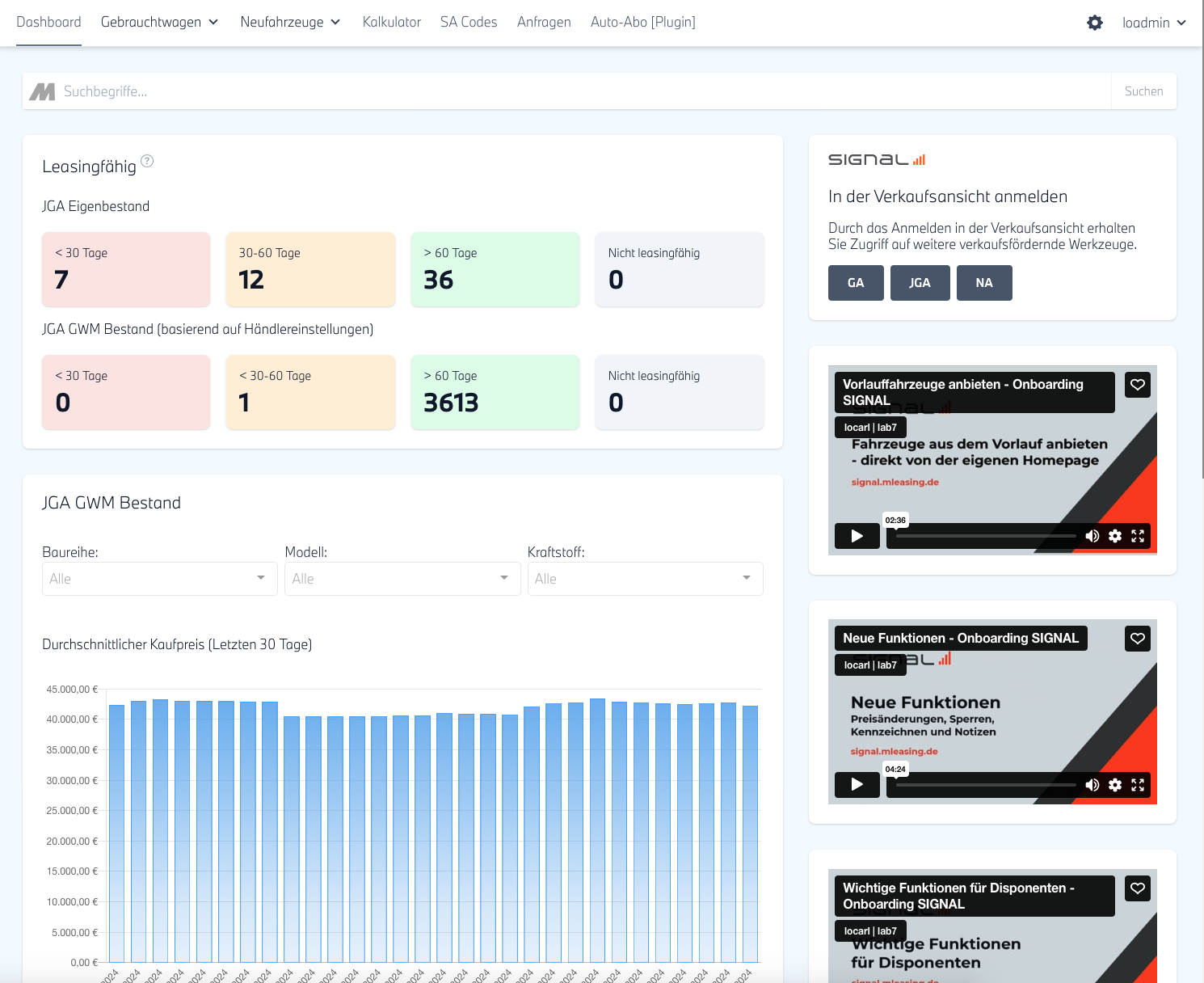Favorite the Wichtige Funktionen für Disponenten video
The width and height of the screenshot is (1204, 983).
(x=1138, y=888)
